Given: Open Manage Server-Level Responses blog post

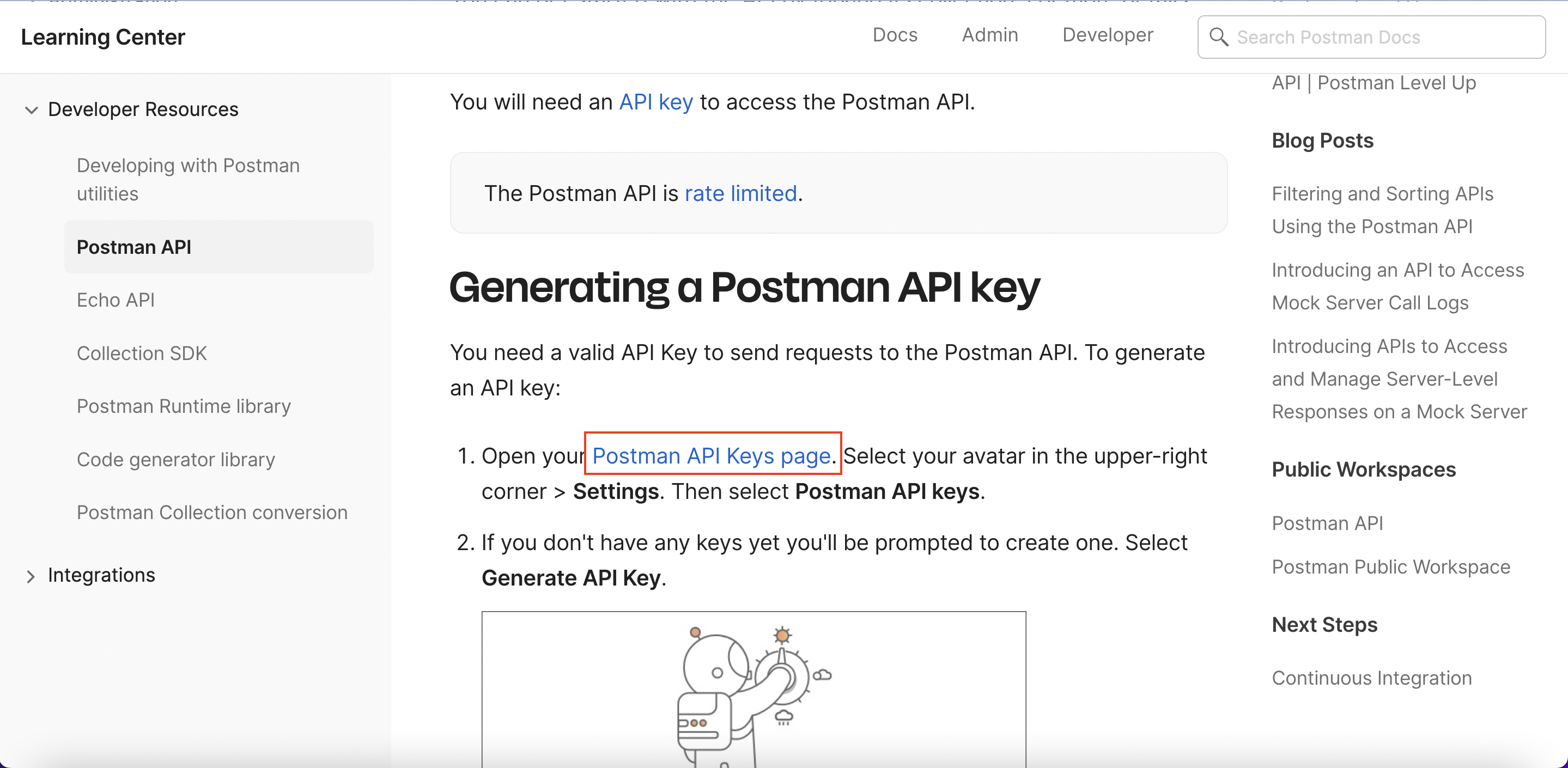Looking at the screenshot, I should (x=1400, y=379).
